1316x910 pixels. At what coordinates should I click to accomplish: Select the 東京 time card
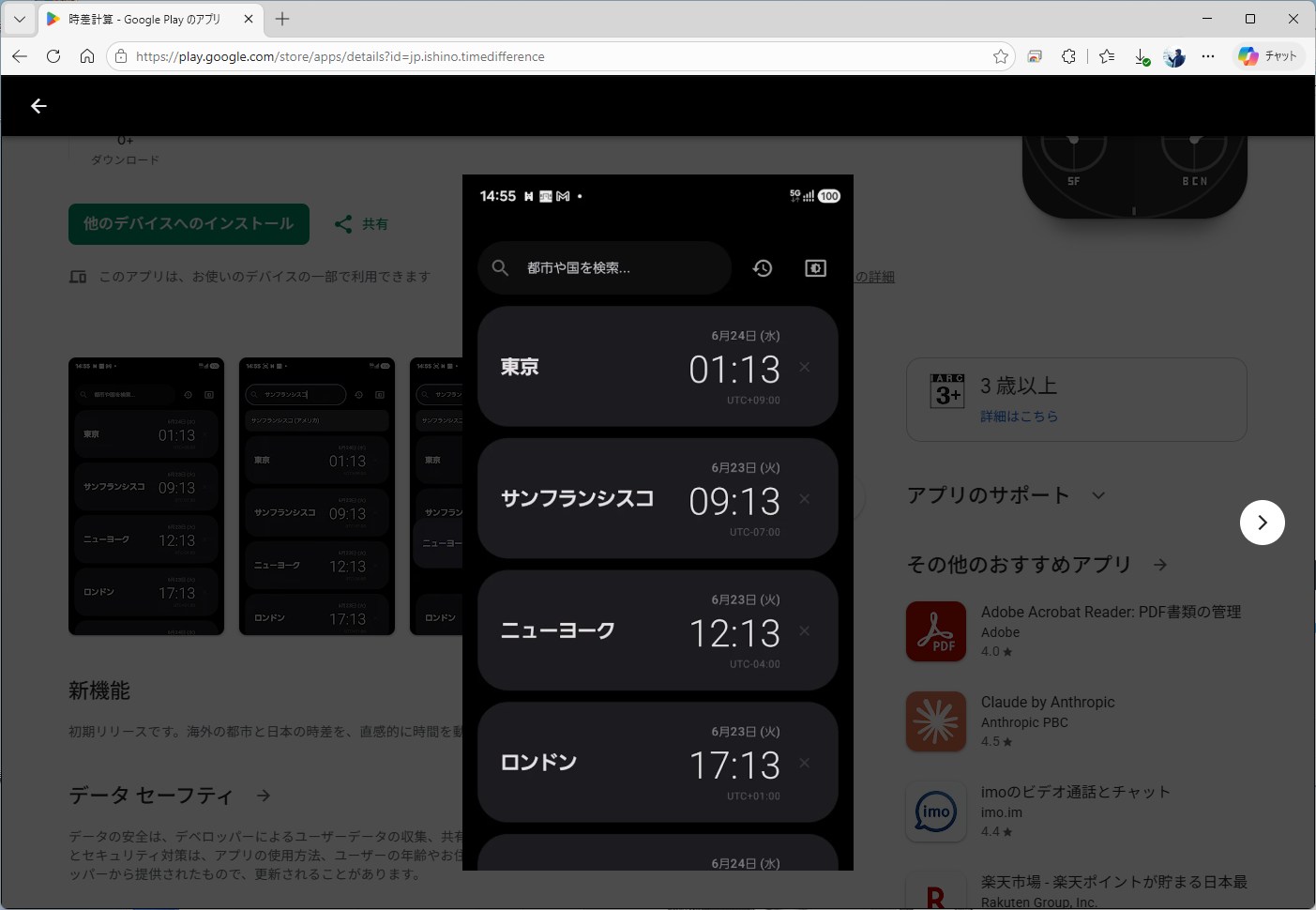[x=658, y=367]
